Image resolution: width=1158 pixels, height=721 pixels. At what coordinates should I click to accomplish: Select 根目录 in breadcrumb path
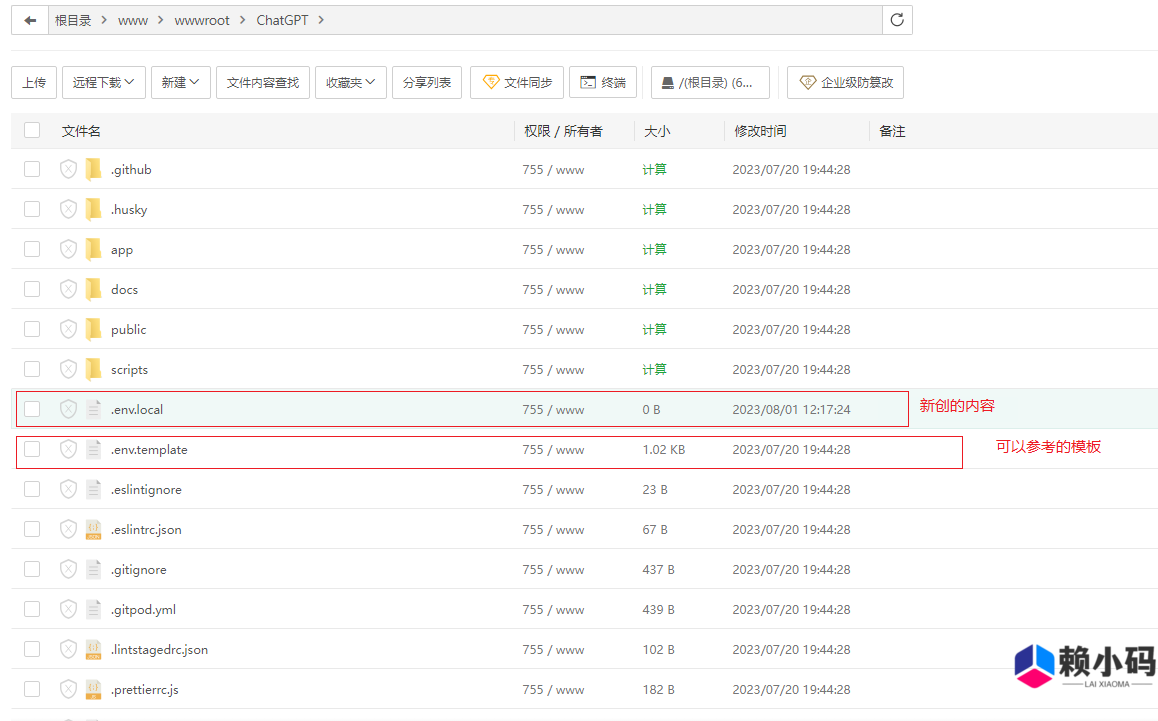tap(74, 19)
